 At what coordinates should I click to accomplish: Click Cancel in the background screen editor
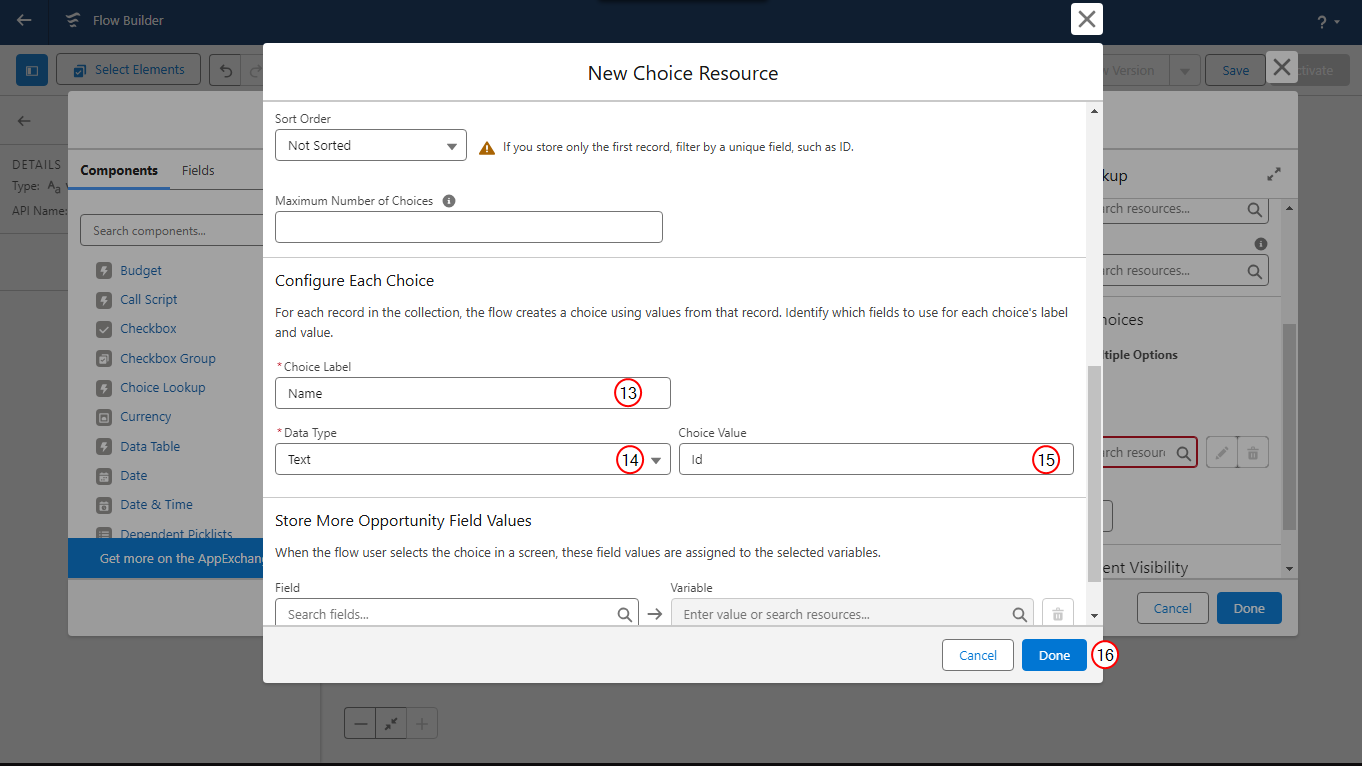pyautogui.click(x=1173, y=608)
